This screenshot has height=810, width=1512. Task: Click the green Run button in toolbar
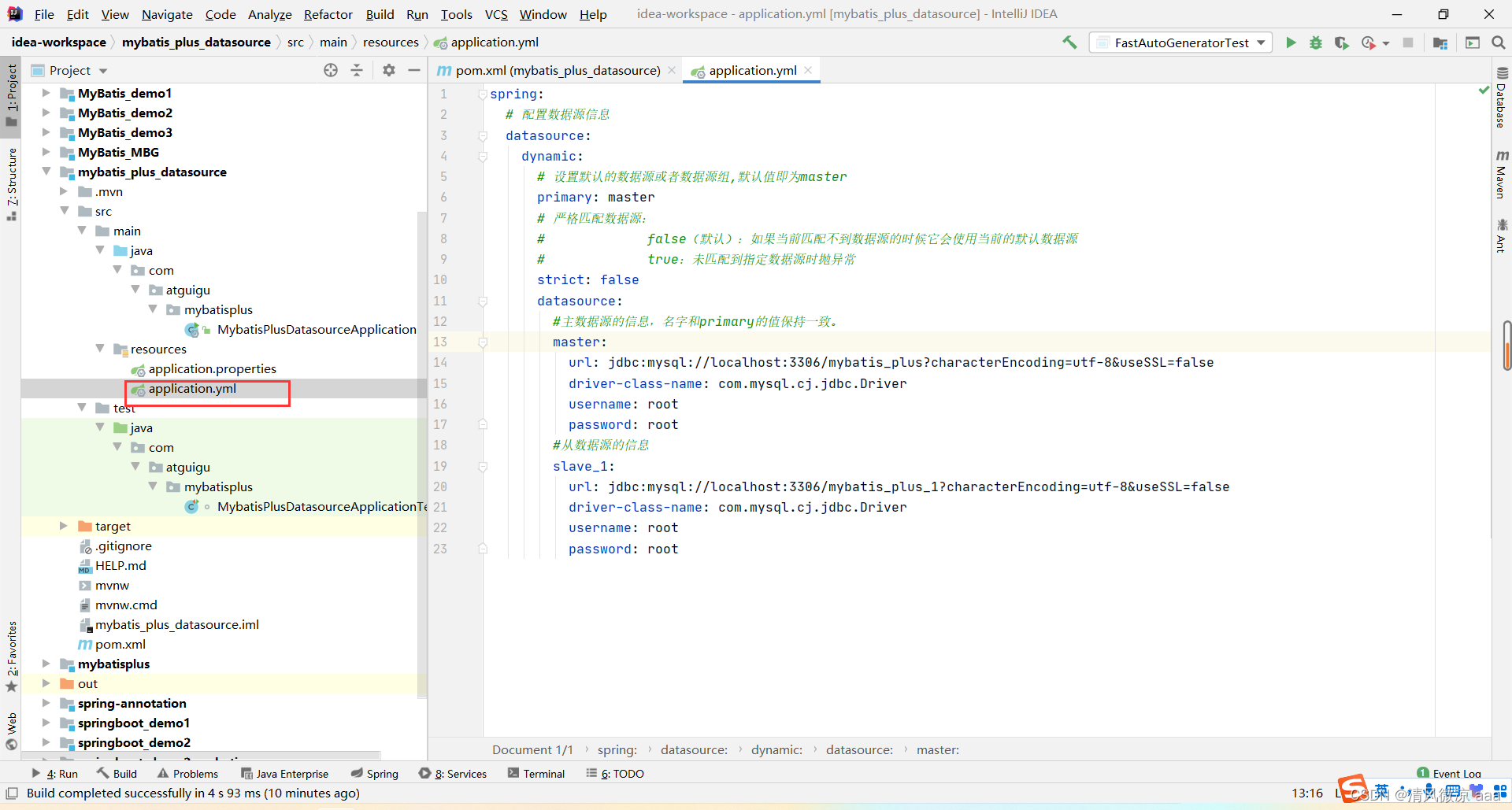[x=1291, y=43]
